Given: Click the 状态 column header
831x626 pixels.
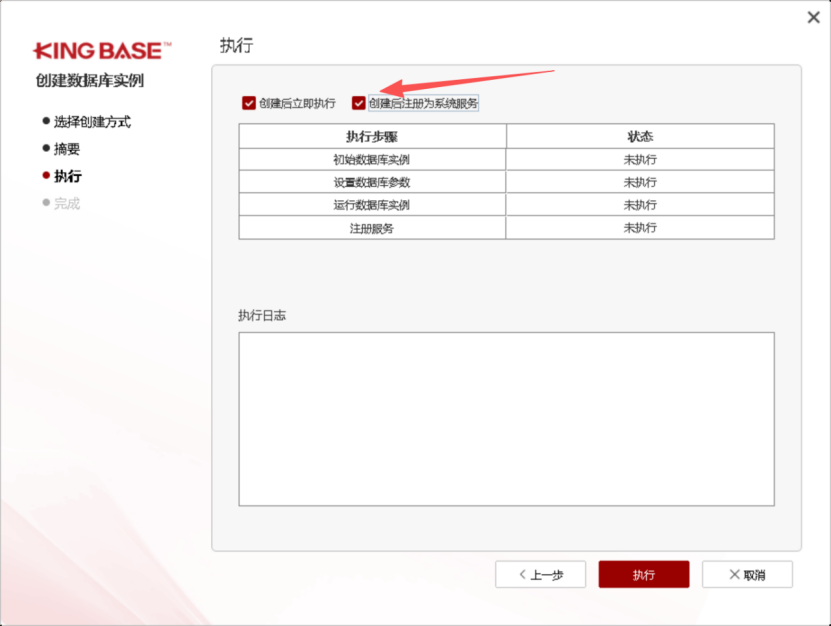Looking at the screenshot, I should click(640, 136).
